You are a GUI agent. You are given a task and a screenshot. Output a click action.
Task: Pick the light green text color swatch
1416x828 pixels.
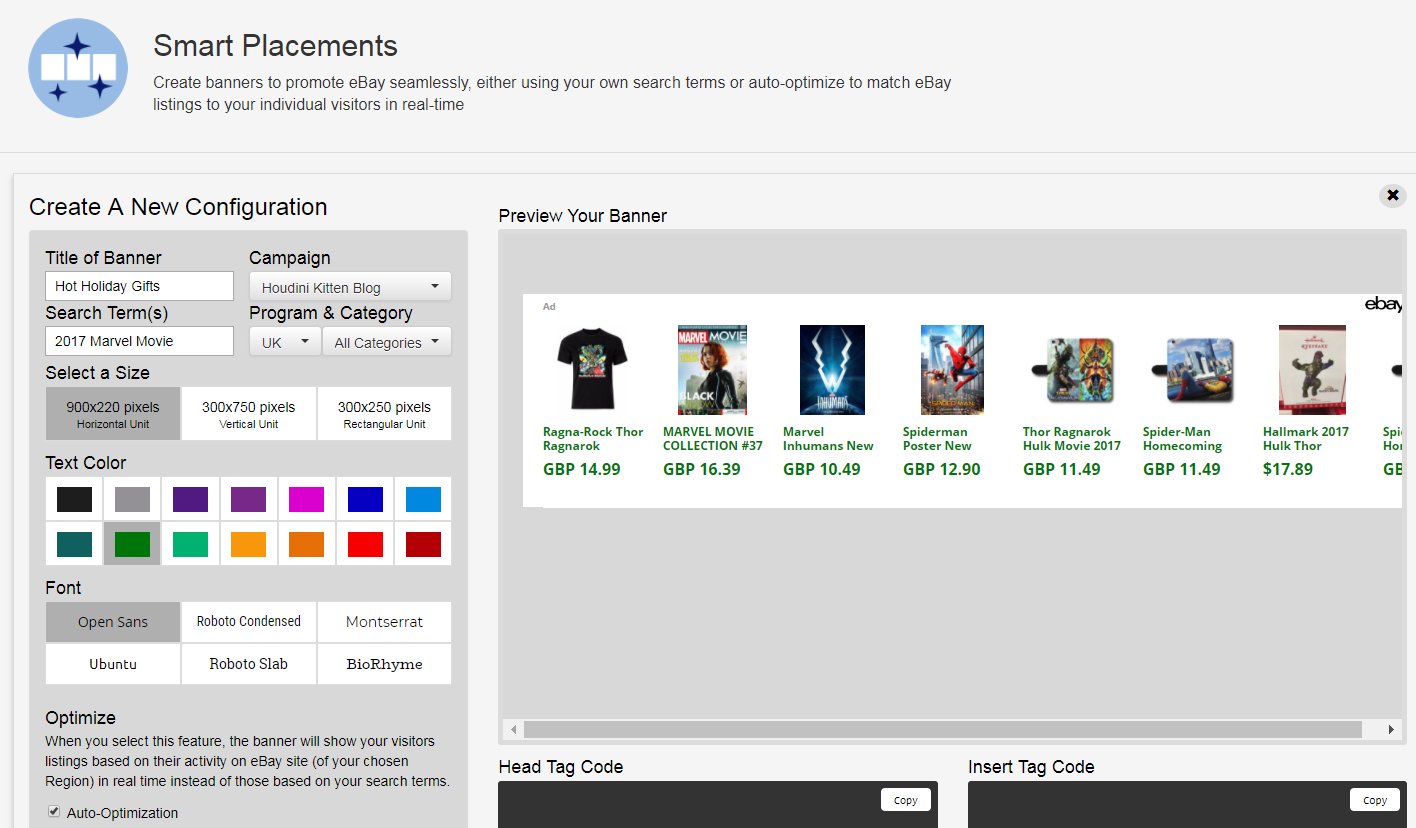tap(190, 544)
